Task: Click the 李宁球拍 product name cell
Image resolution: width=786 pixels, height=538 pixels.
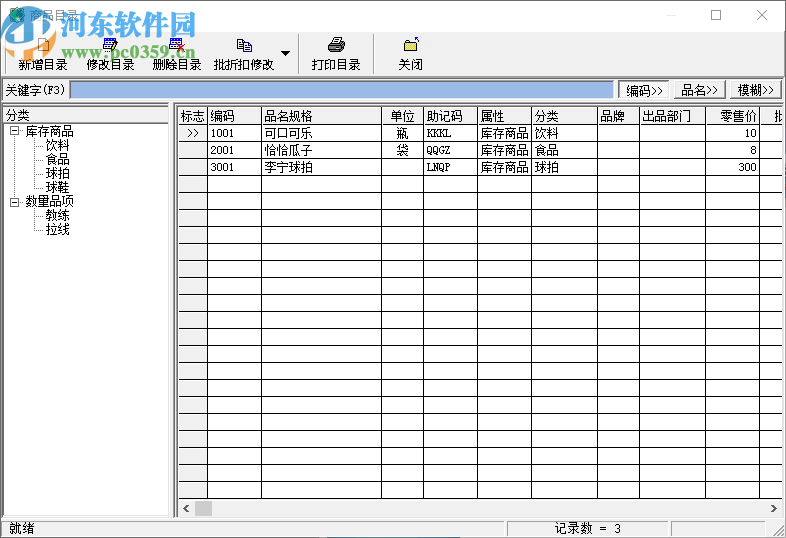Action: 321,167
